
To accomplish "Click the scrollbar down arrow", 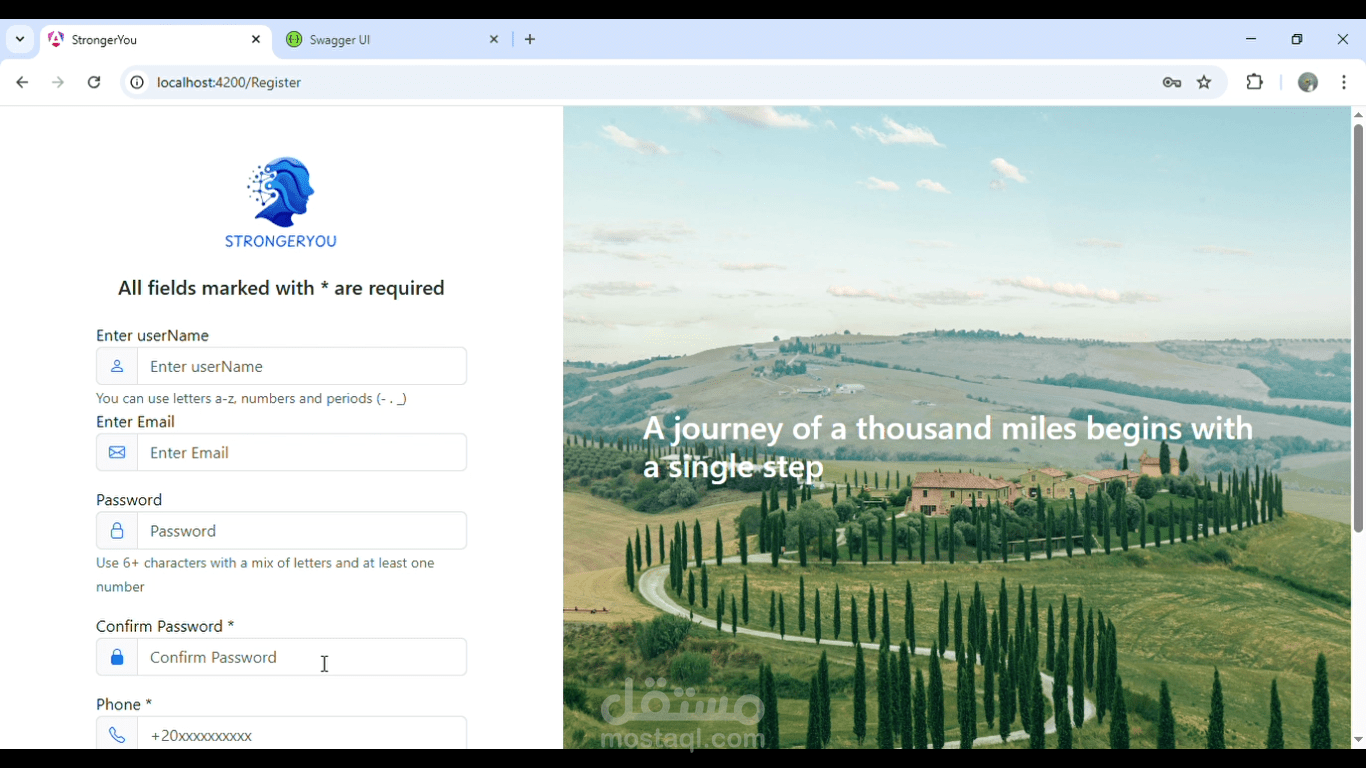I will point(1358,740).
